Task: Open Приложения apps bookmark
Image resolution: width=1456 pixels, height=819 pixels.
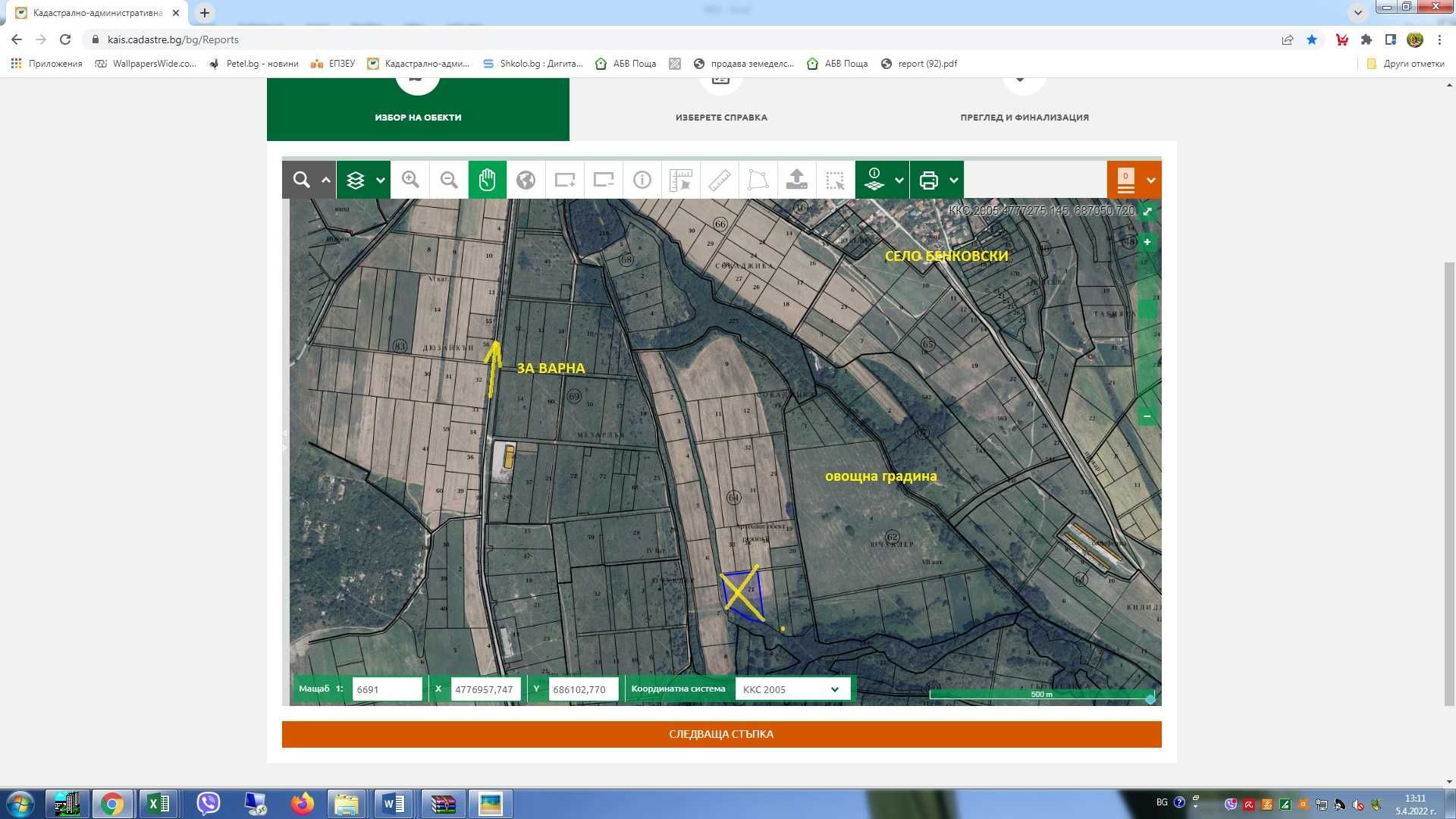Action: pyautogui.click(x=47, y=64)
